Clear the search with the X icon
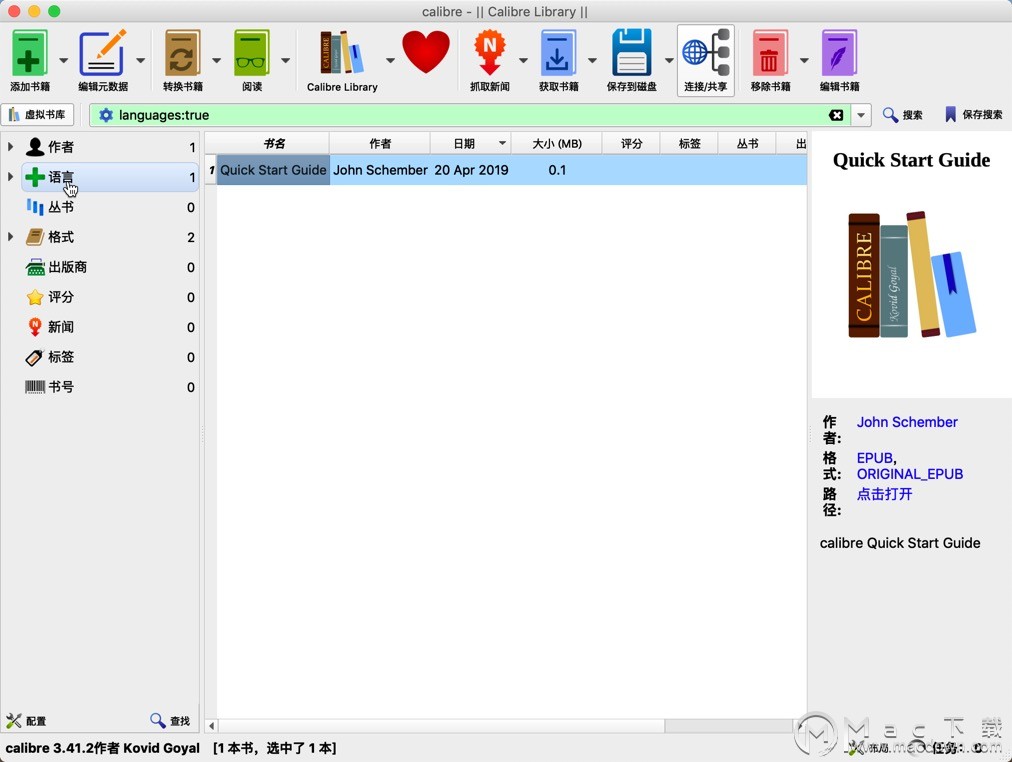The height and width of the screenshot is (762, 1012). coord(836,115)
